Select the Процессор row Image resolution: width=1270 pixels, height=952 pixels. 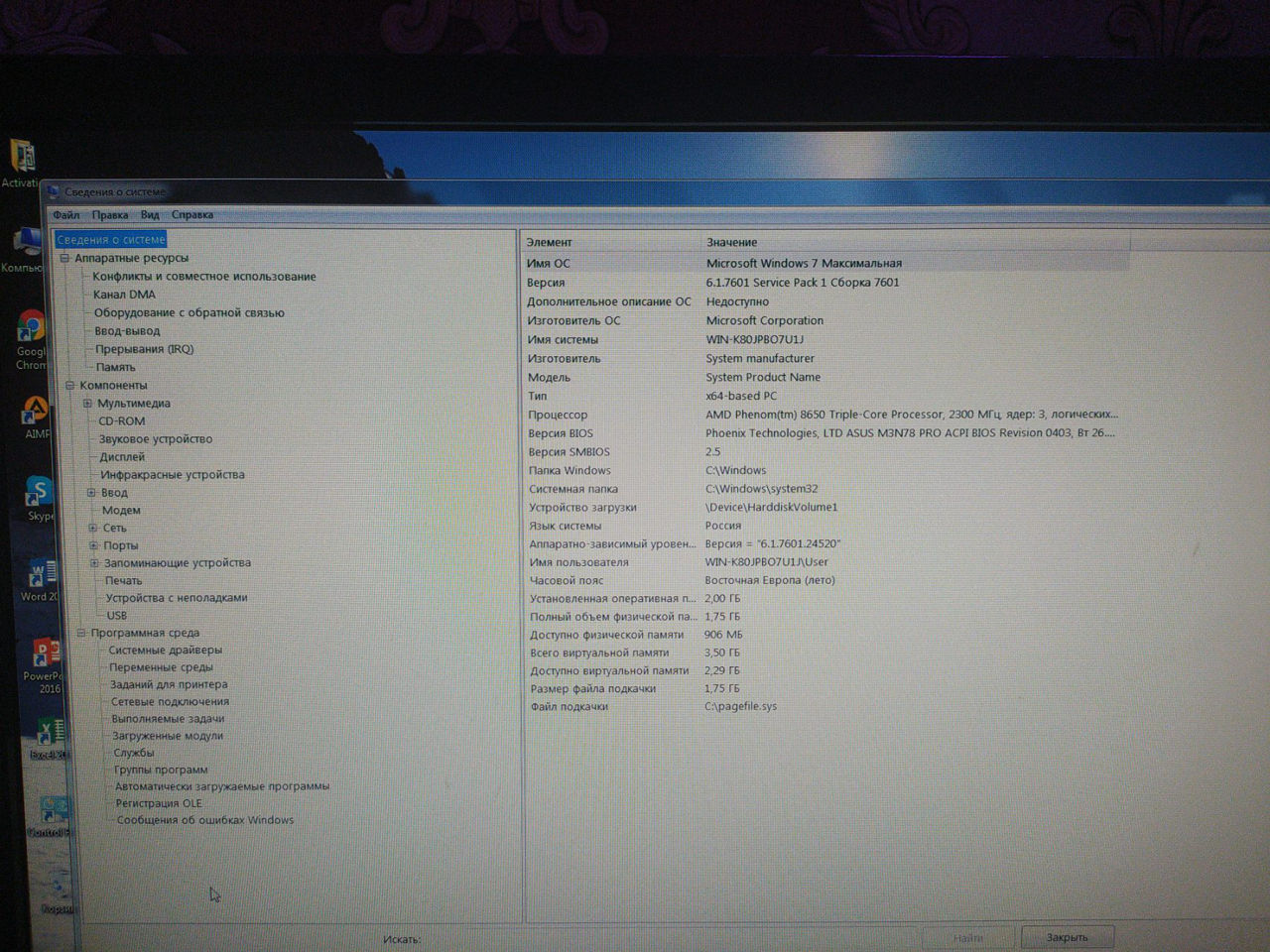tap(825, 415)
